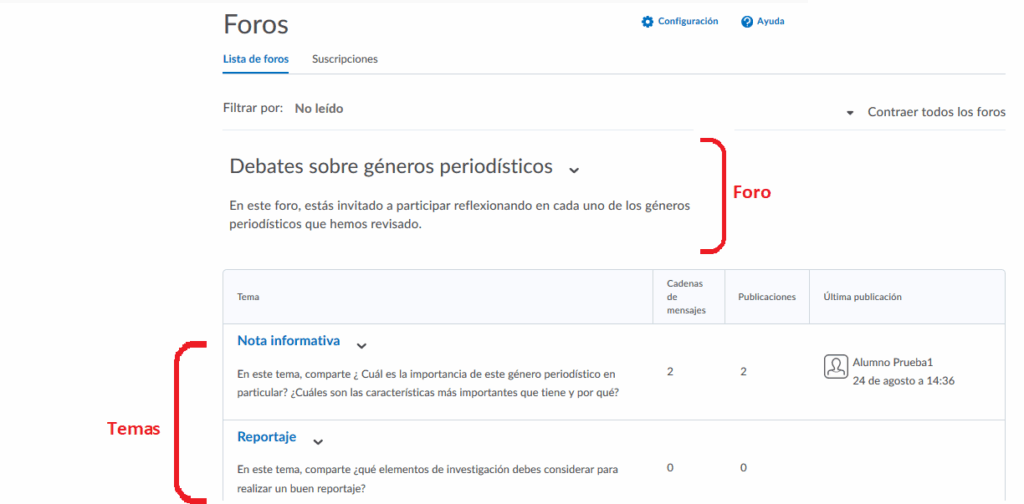Image resolution: width=1024 pixels, height=504 pixels.
Task: Open the Nota informativa topic
Action: pos(288,341)
